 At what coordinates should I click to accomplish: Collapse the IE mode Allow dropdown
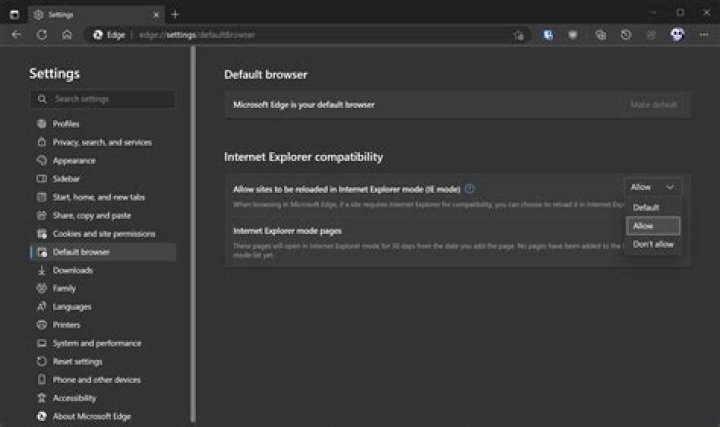coord(652,187)
